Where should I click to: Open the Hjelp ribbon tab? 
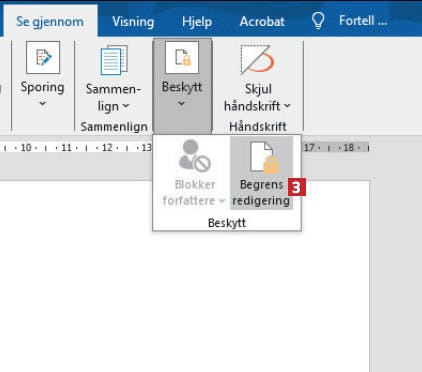coord(197,22)
